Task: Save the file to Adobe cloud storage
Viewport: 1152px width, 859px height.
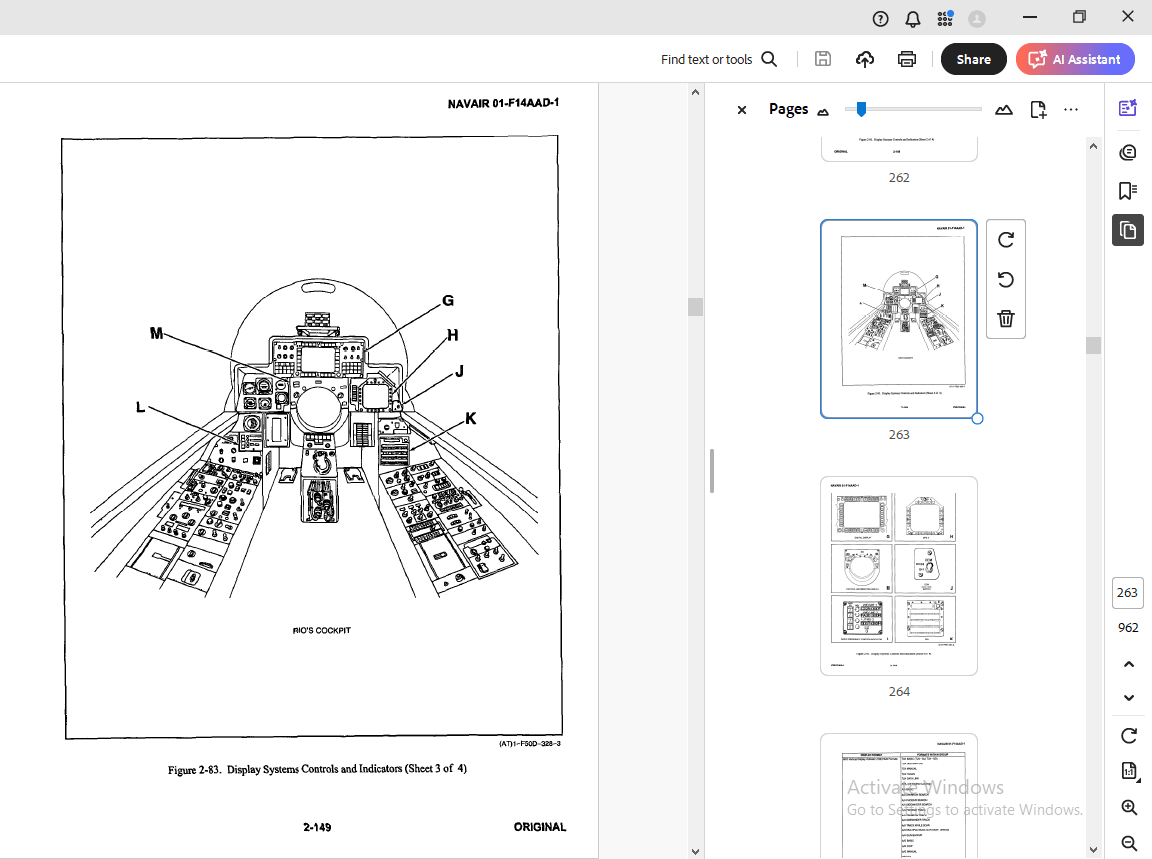Action: [x=864, y=59]
